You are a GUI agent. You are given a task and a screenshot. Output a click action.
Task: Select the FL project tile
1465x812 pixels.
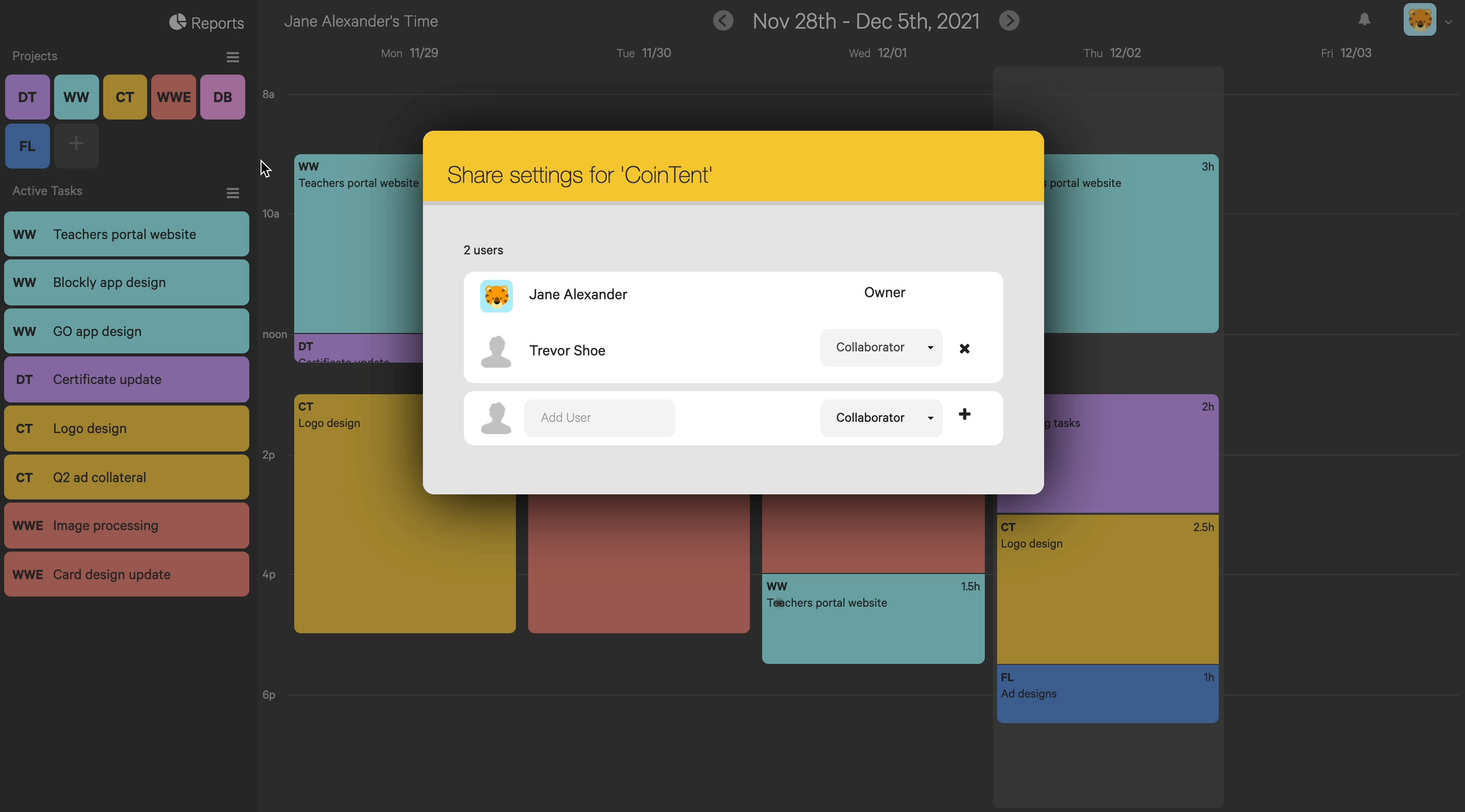pyautogui.click(x=27, y=146)
